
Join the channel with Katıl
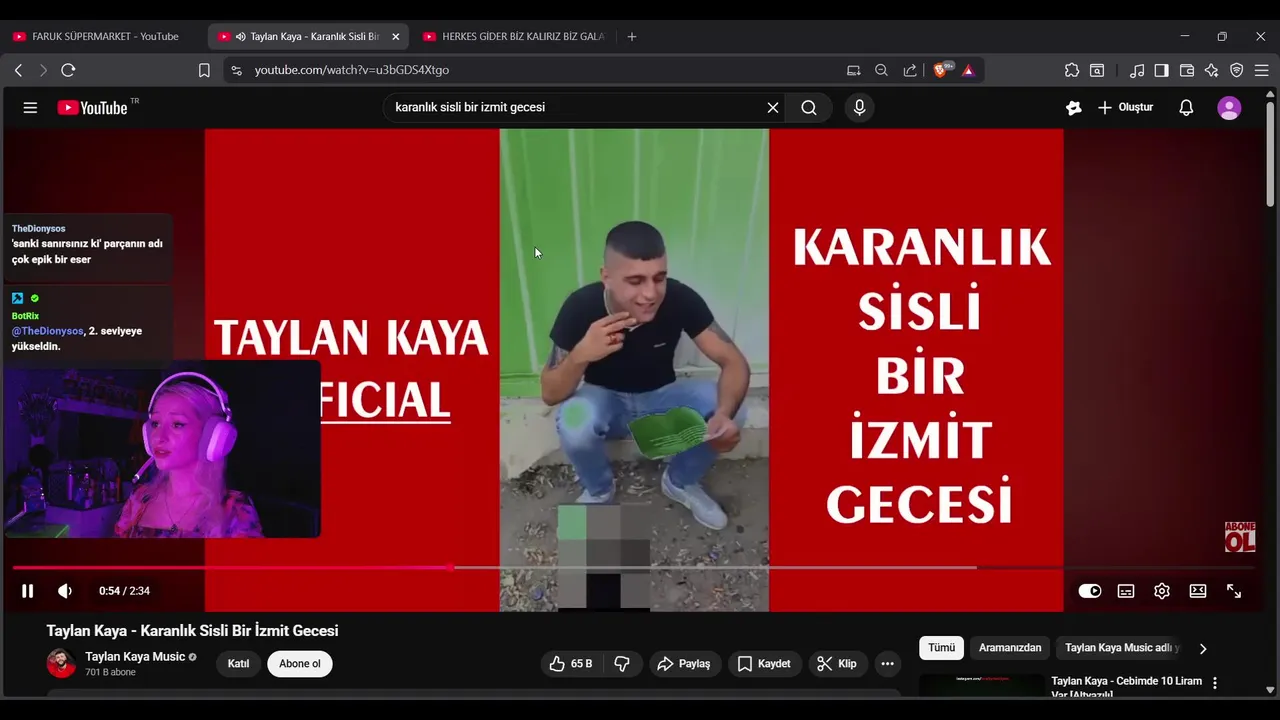[x=238, y=664]
